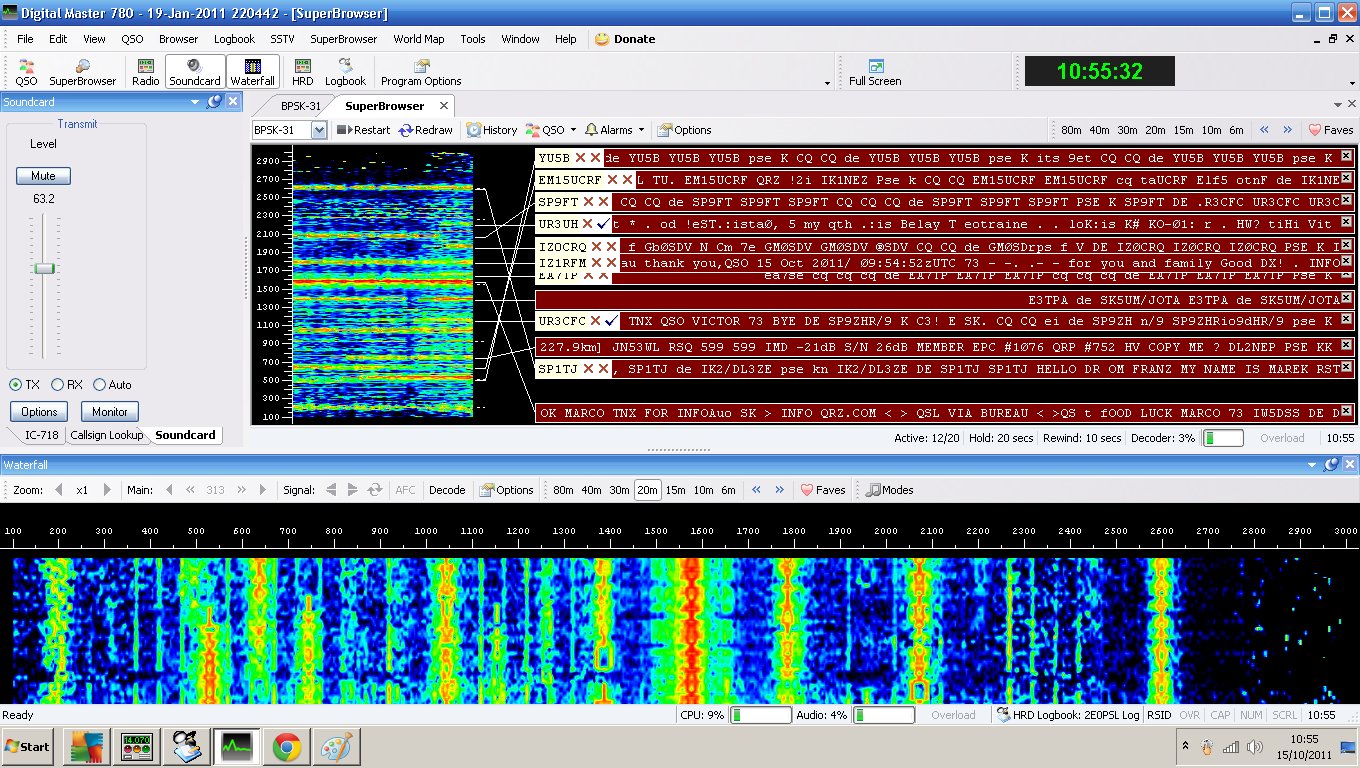Open HRD from the toolbar
The height and width of the screenshot is (768, 1360).
pyautogui.click(x=302, y=72)
